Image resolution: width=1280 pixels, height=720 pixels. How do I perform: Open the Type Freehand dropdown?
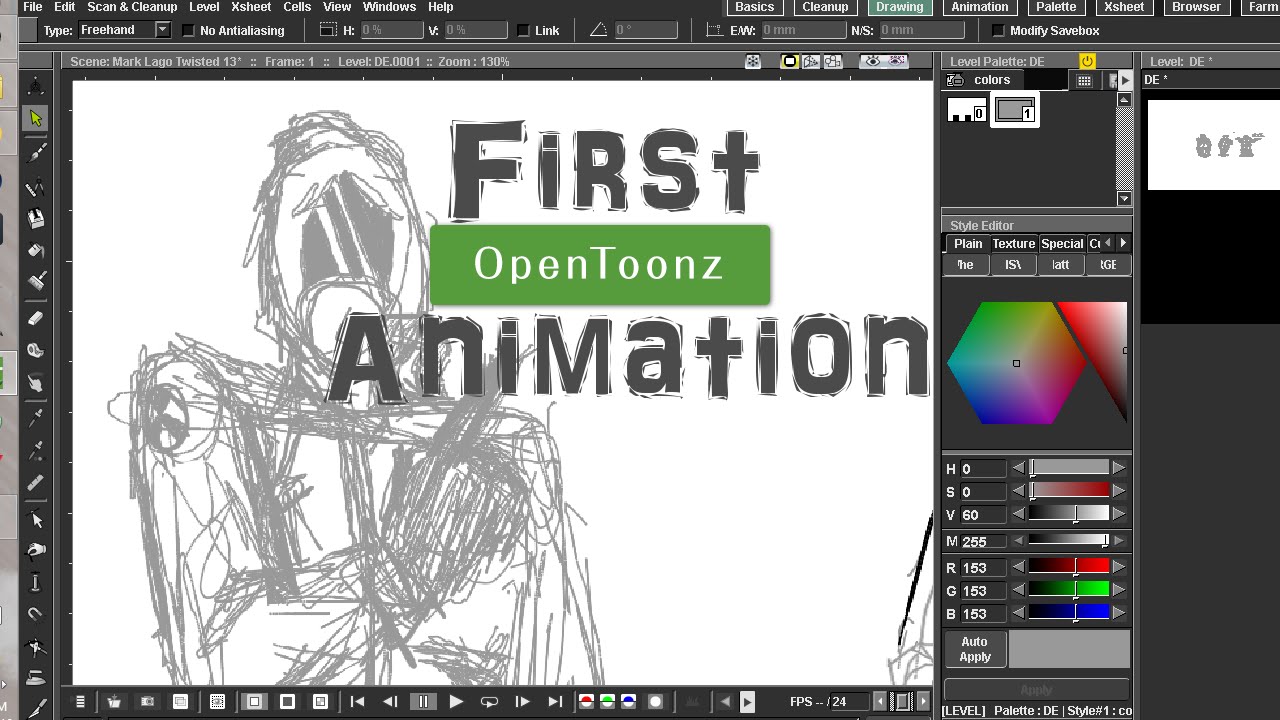click(125, 30)
